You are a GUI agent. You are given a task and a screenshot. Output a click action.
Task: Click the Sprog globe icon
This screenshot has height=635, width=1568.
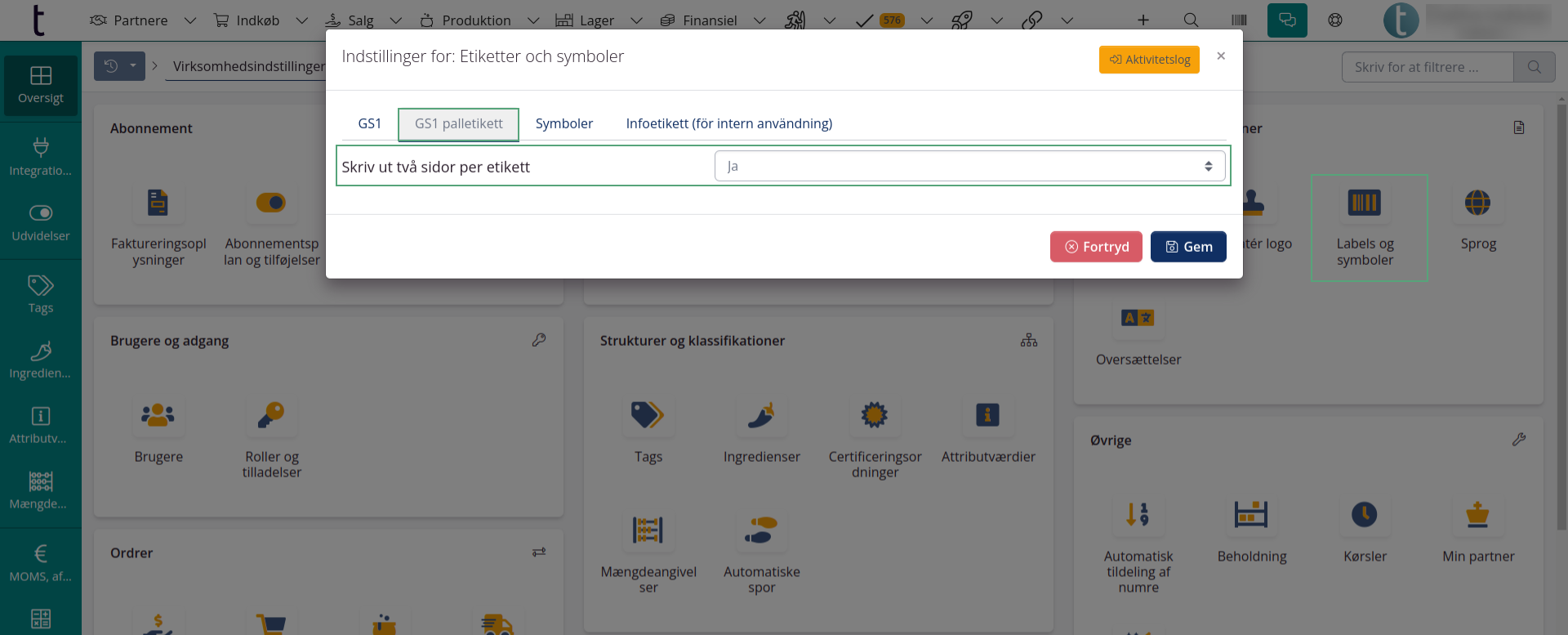click(x=1477, y=203)
